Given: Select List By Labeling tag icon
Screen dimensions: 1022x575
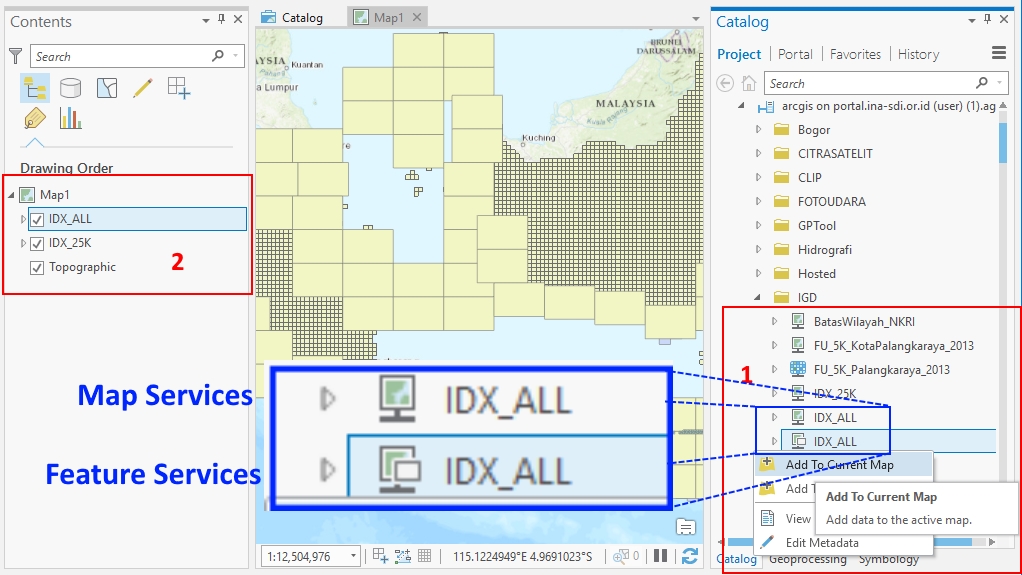Looking at the screenshot, I should click(35, 118).
